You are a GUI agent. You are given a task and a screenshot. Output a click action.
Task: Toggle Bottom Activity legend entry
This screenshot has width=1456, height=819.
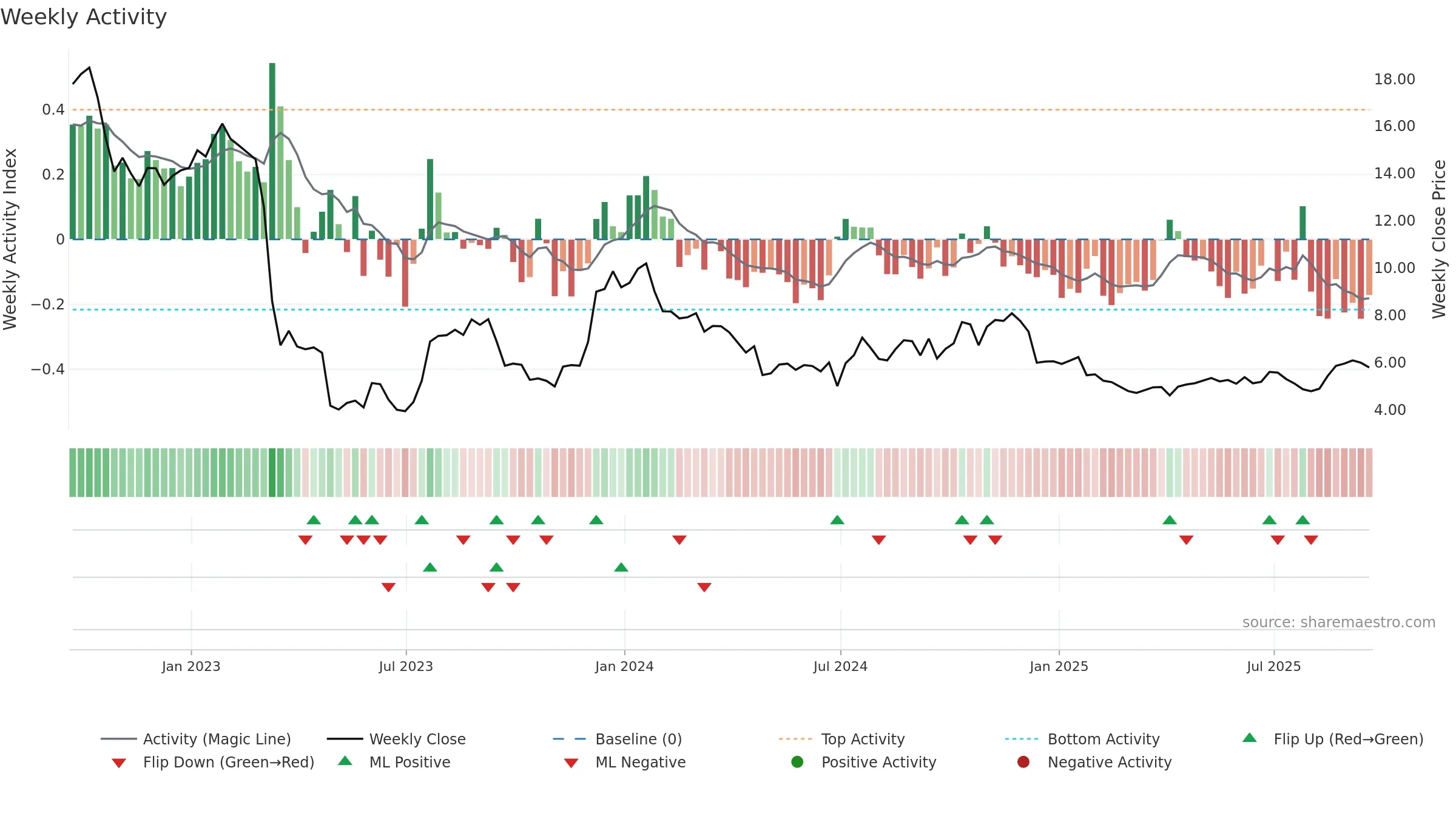tap(1082, 739)
